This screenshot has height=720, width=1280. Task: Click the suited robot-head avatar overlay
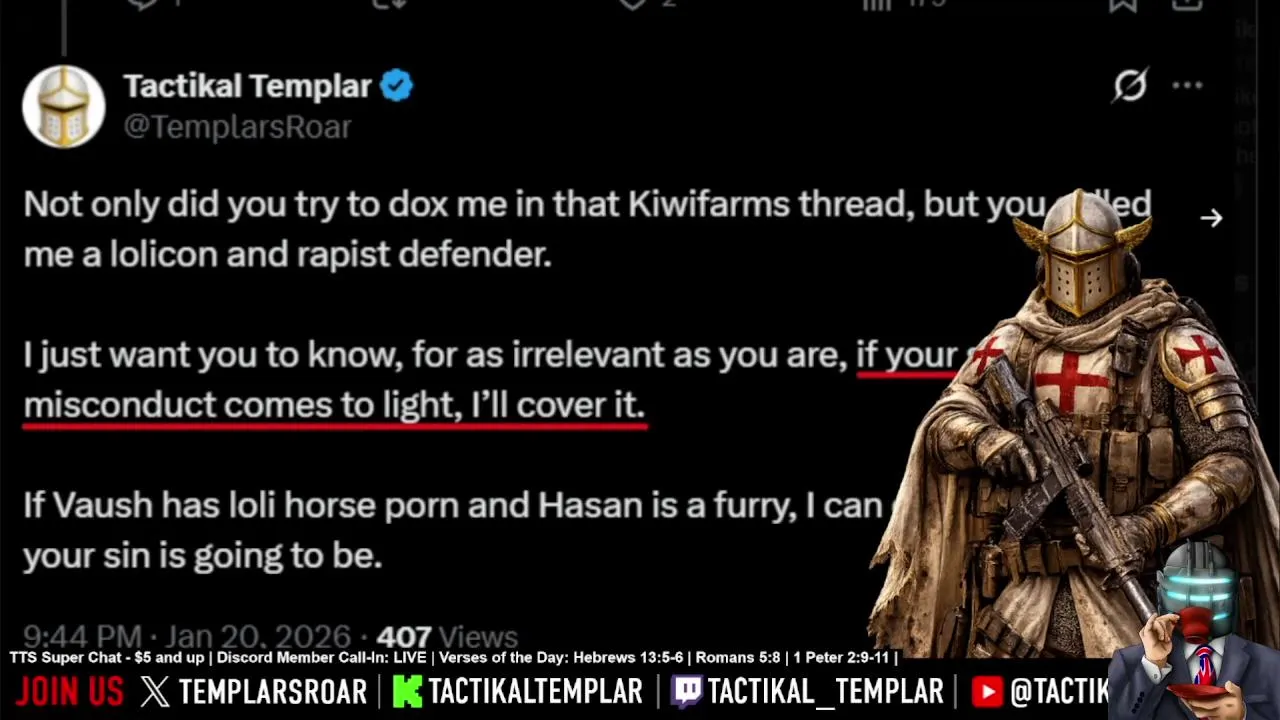(x=1190, y=632)
